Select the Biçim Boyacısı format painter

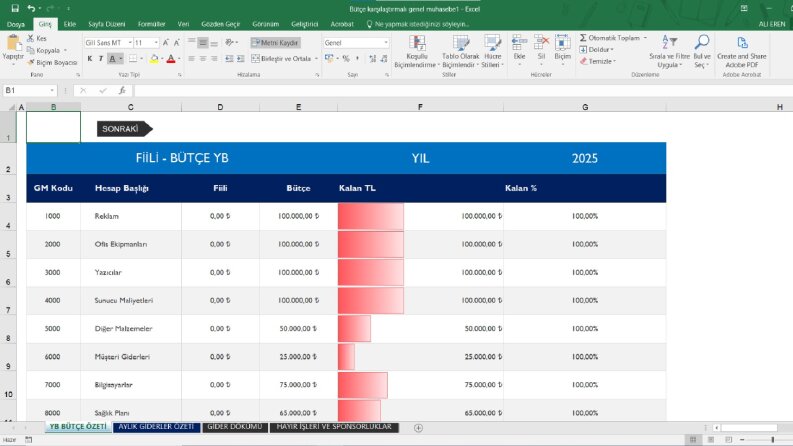coord(53,62)
